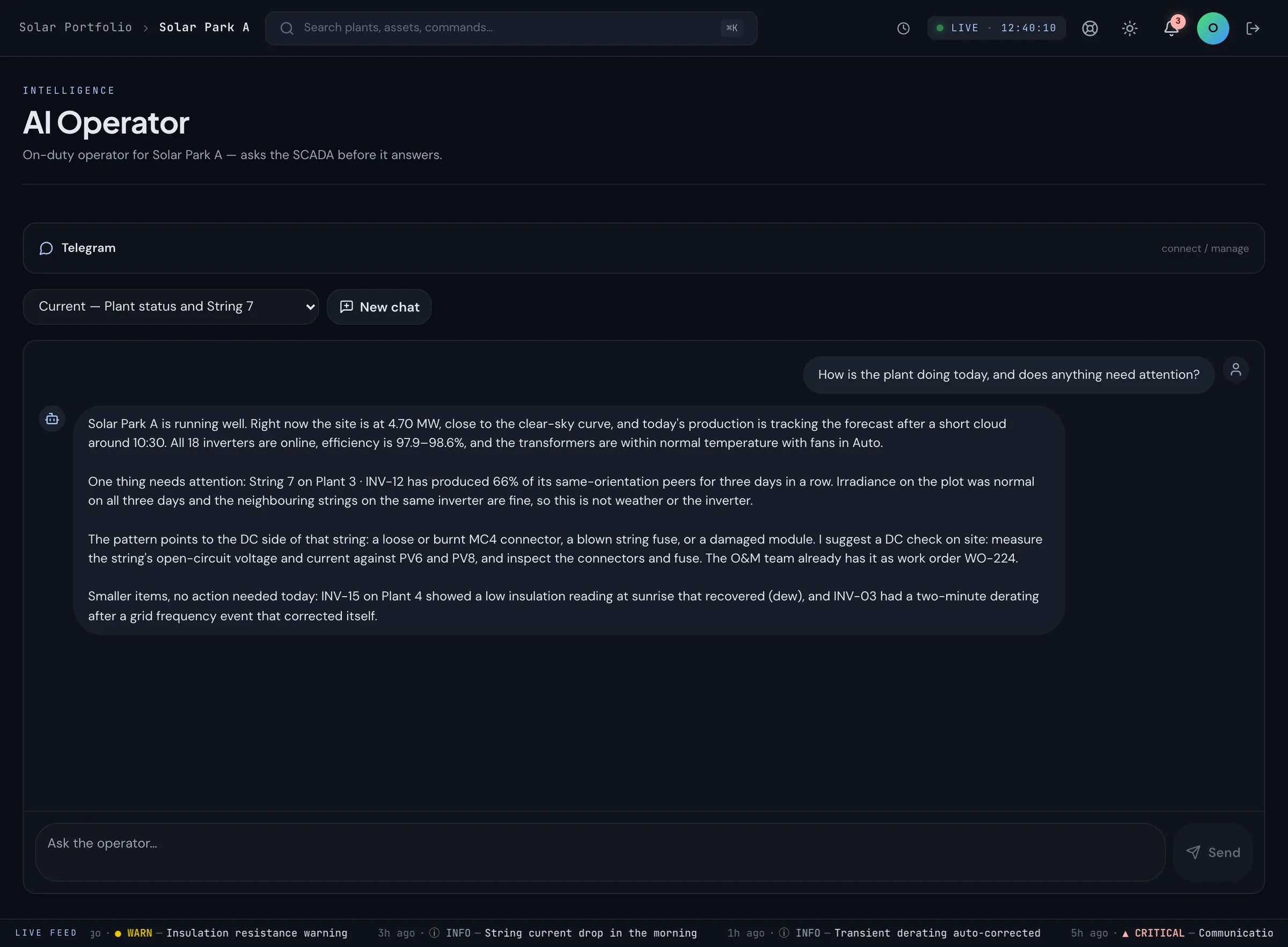Click the paragraph mentioning WO-224 work order

565,548
